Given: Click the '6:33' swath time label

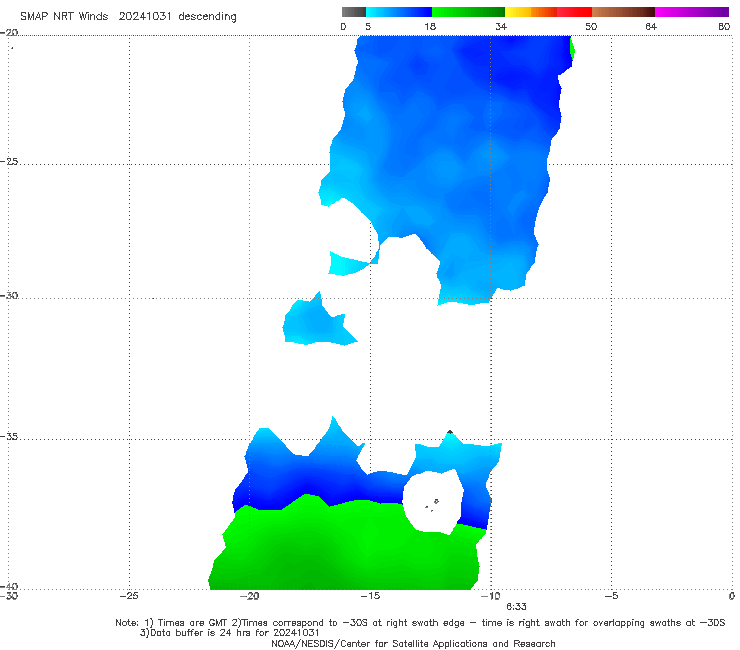Looking at the screenshot, I should tap(516, 607).
